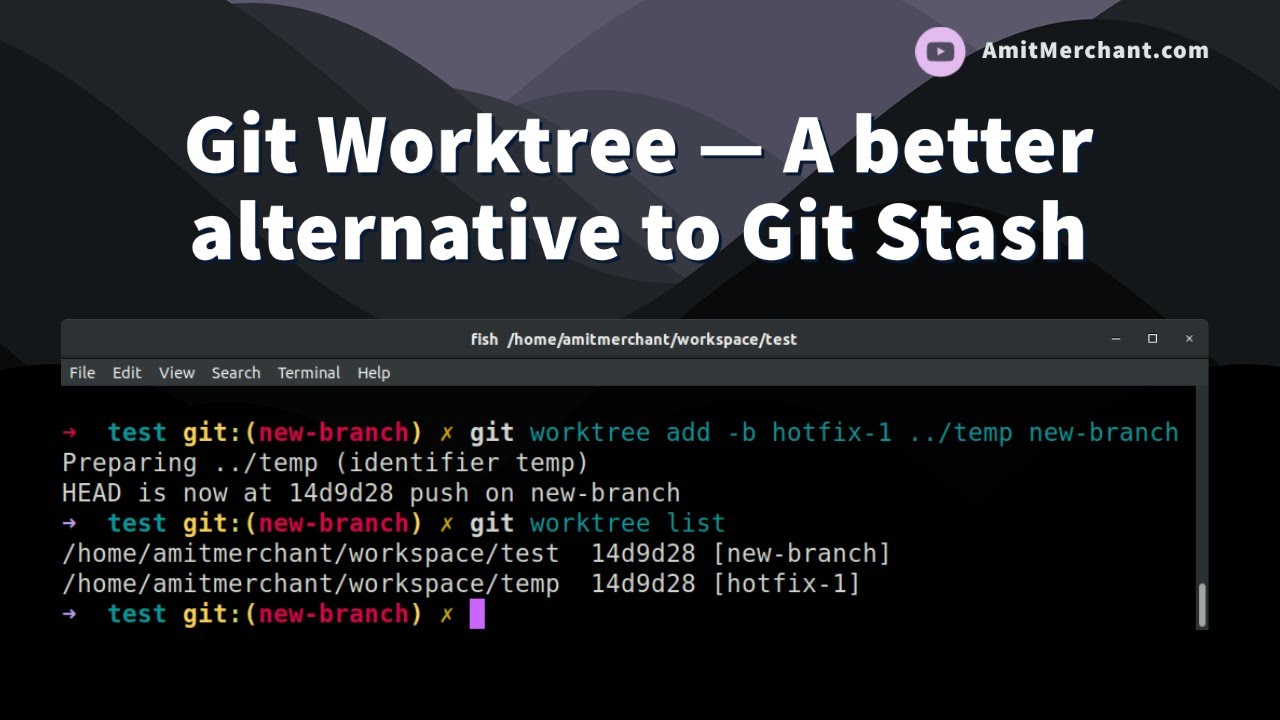Open the Help menu
Viewport: 1280px width, 720px height.
[x=374, y=373]
